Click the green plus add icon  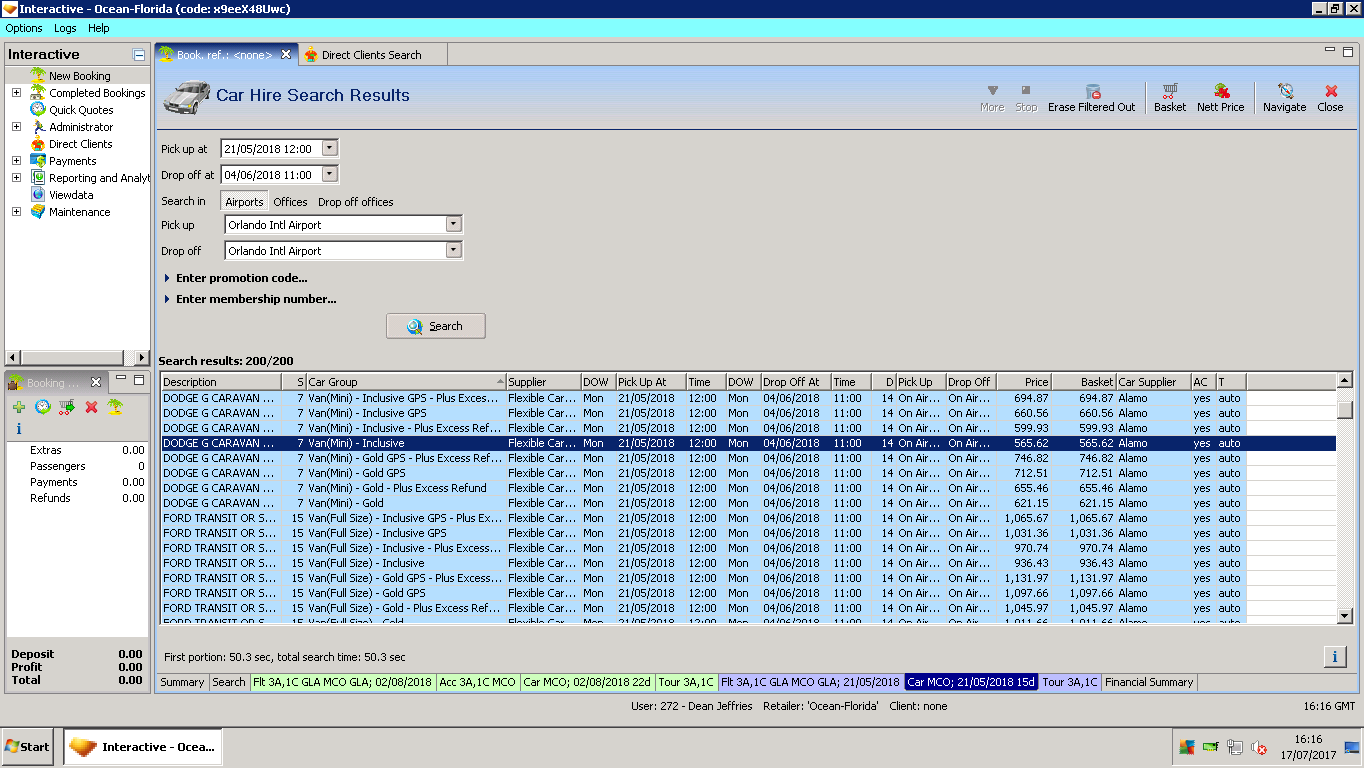pyautogui.click(x=19, y=407)
